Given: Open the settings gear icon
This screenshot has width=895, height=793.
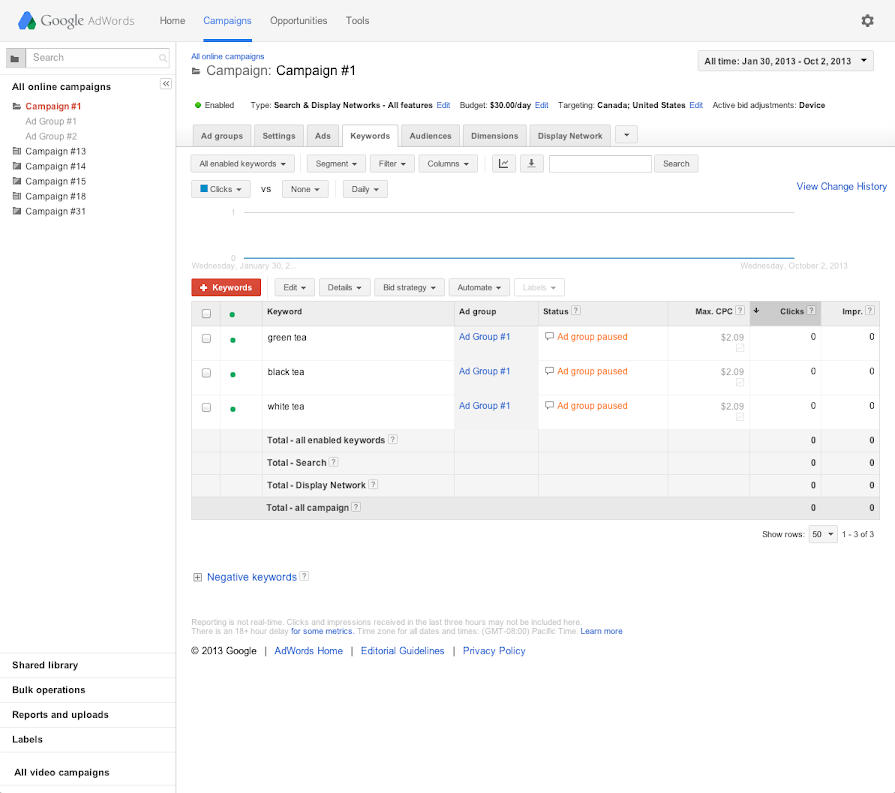Looking at the screenshot, I should pos(867,20).
